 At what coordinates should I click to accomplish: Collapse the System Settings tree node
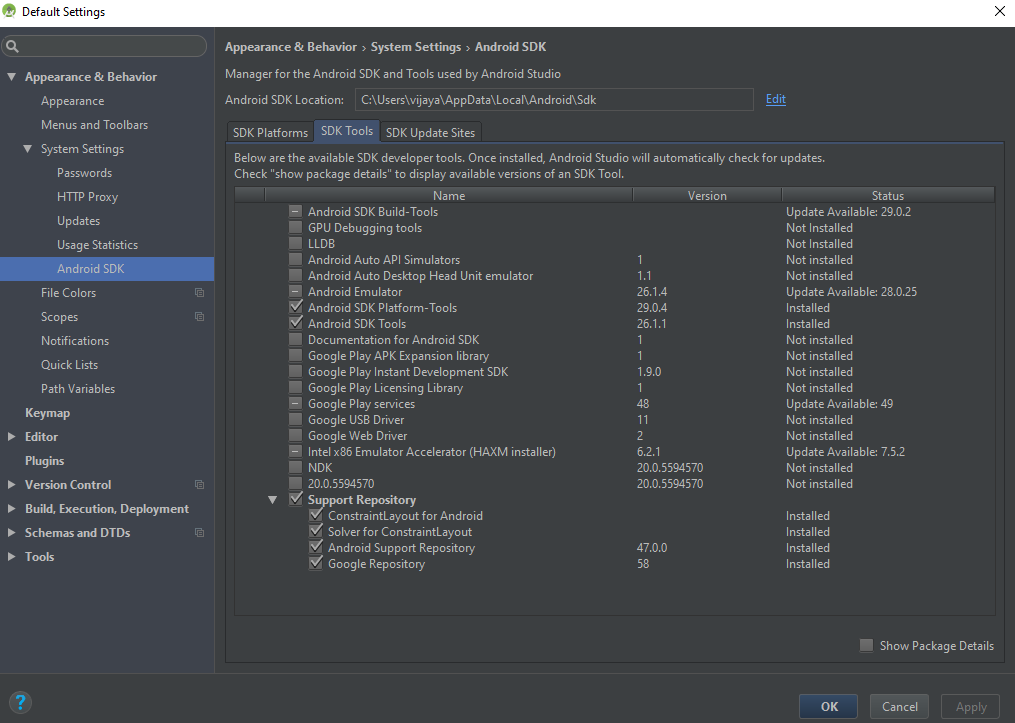coord(27,149)
